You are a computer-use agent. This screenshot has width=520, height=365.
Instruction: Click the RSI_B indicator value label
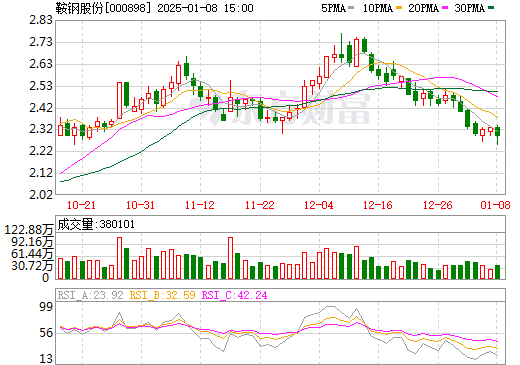tap(162, 295)
